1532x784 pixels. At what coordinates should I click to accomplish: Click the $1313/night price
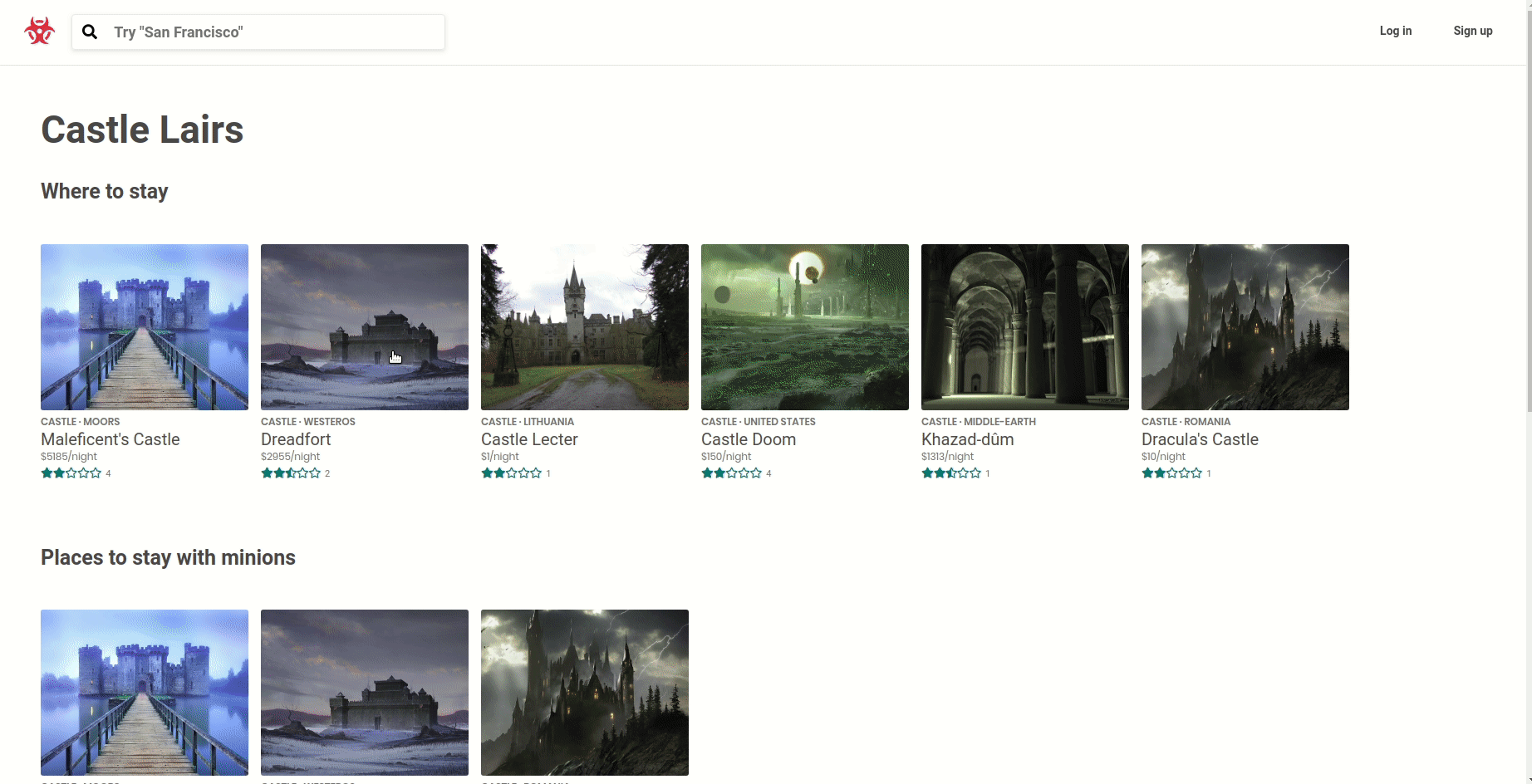948,457
